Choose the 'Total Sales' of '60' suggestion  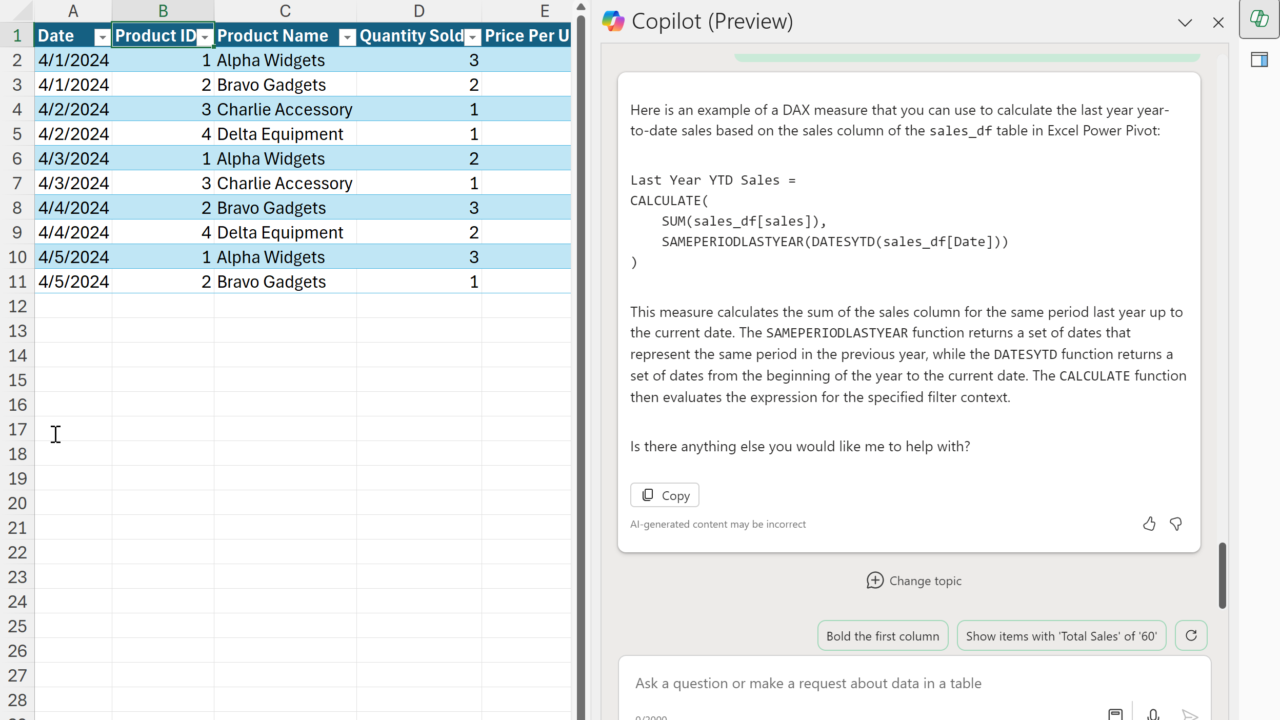1061,636
